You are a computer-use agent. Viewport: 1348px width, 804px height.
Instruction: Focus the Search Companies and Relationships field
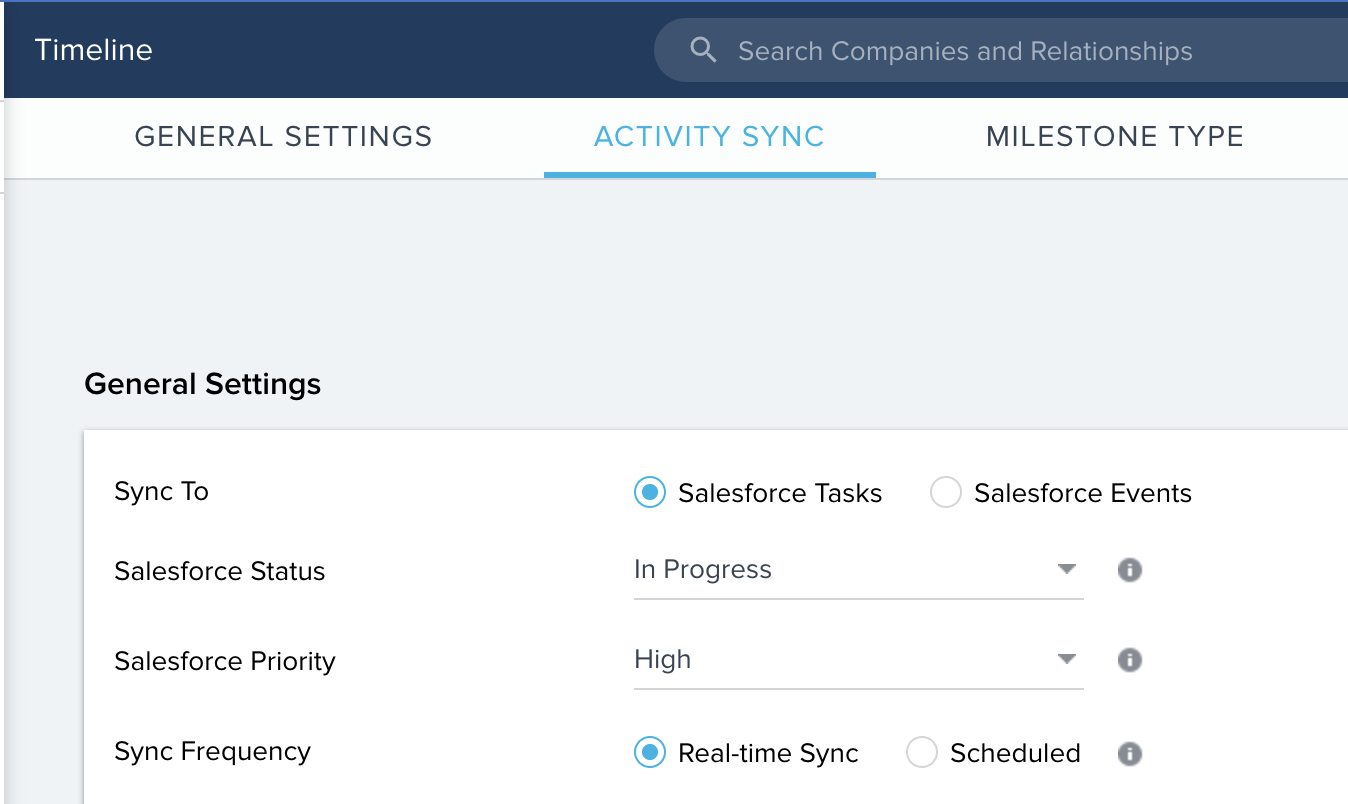pyautogui.click(x=1001, y=51)
